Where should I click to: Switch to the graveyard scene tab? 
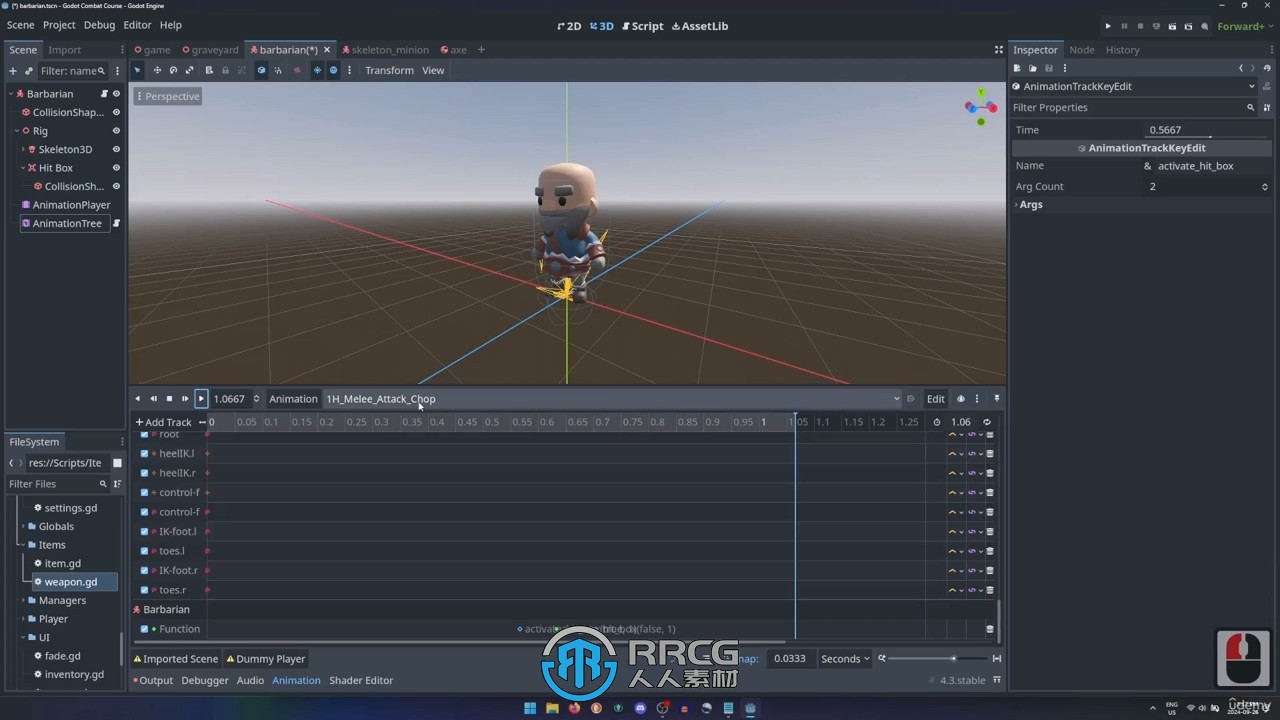tap(210, 49)
